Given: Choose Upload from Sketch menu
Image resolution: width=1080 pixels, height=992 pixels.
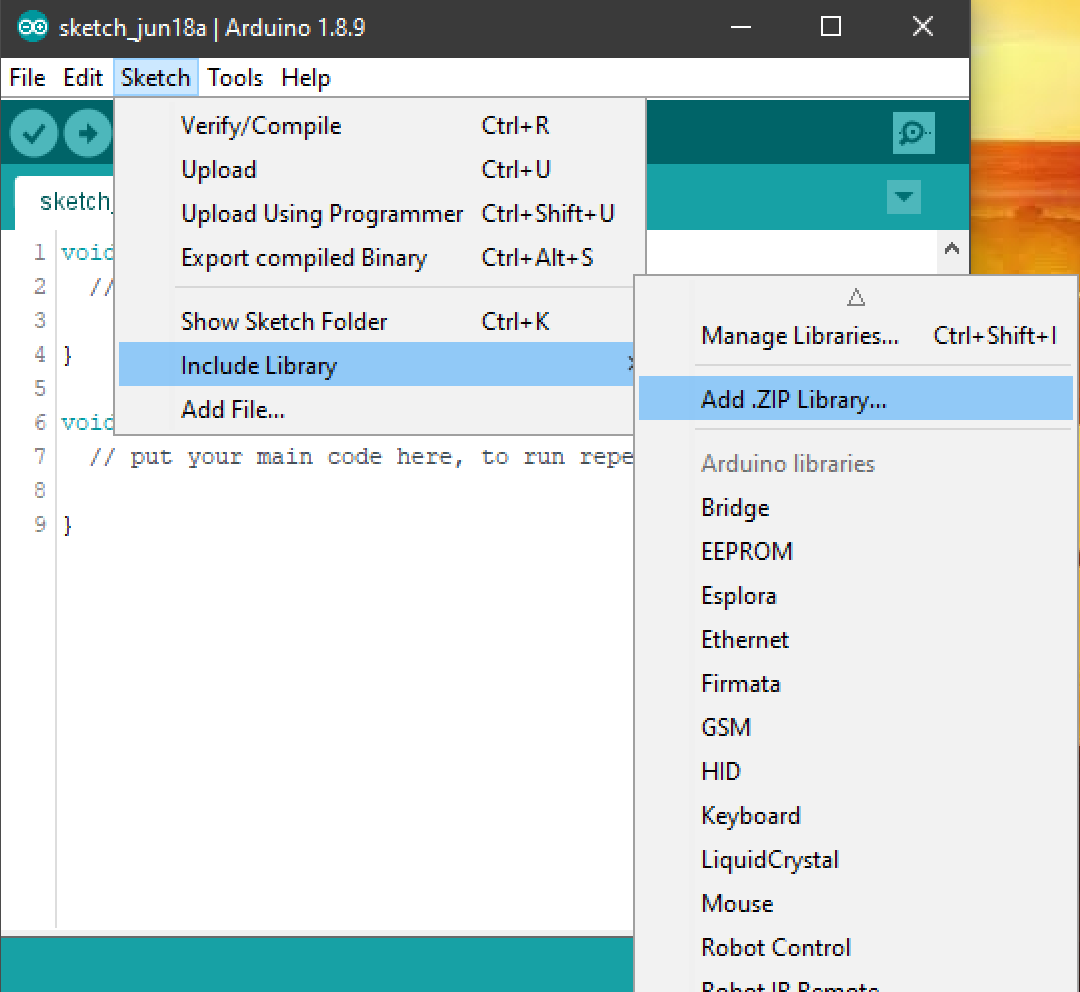Looking at the screenshot, I should pos(376,170).
